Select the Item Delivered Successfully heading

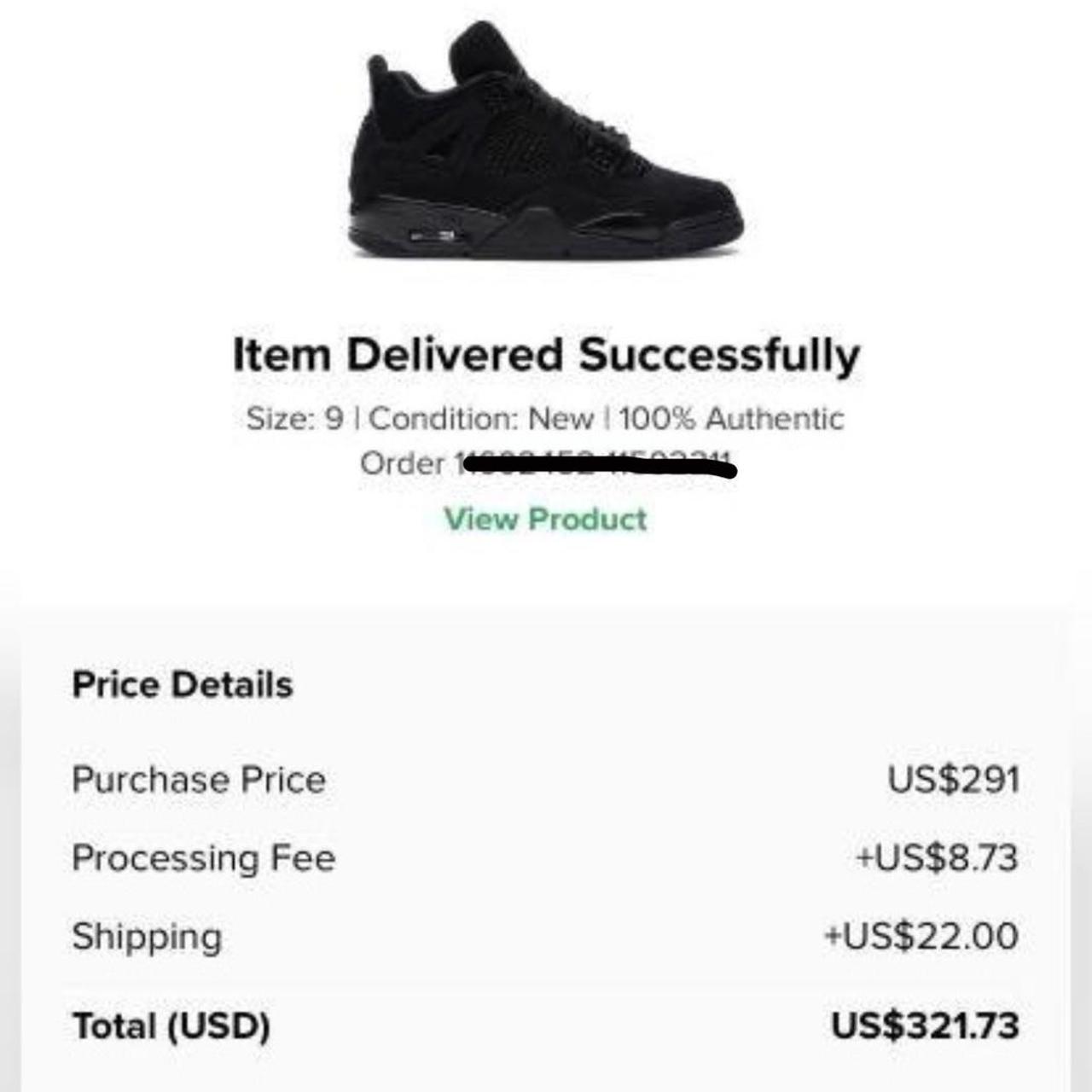point(546,356)
